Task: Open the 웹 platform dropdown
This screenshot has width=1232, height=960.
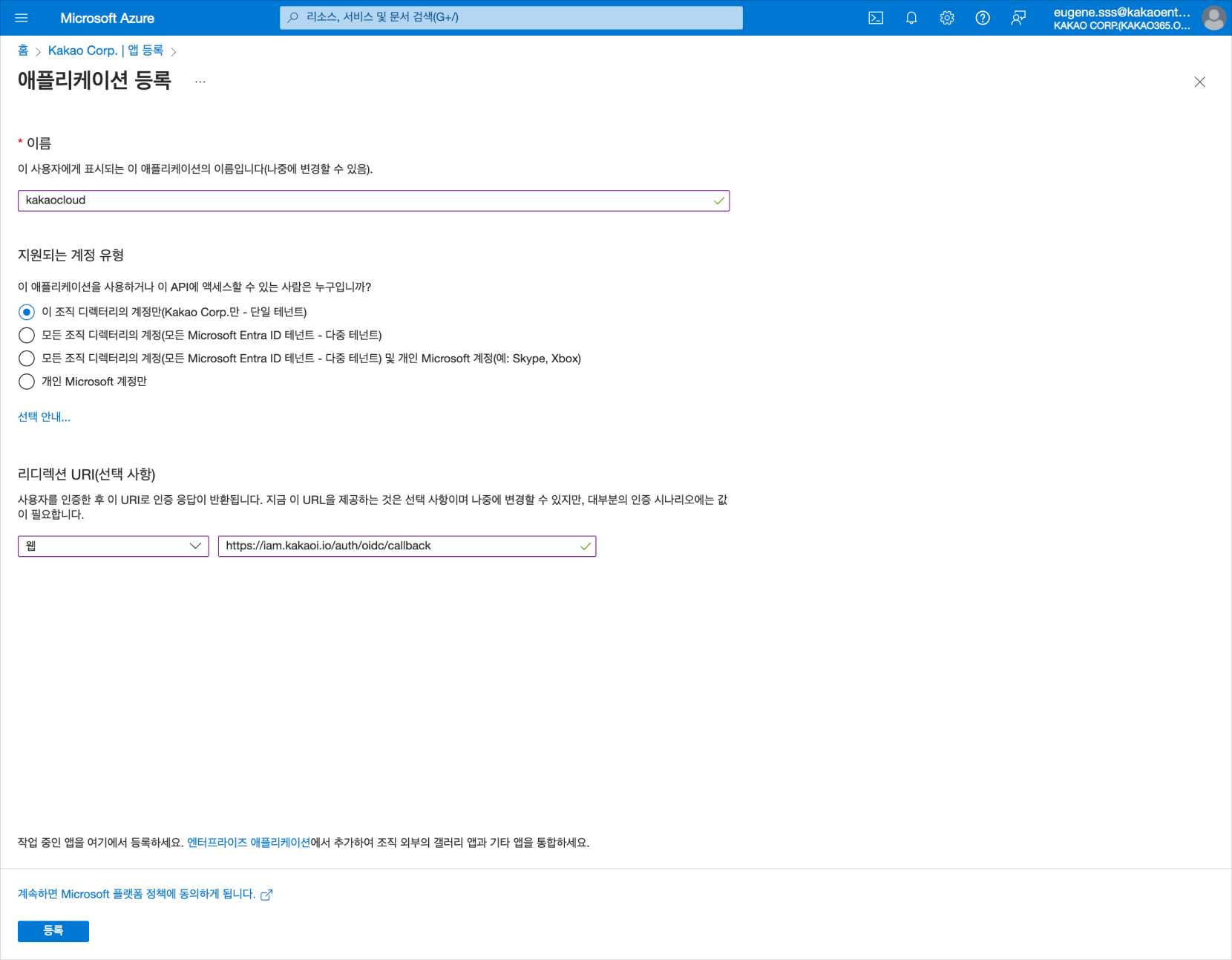Action: click(x=114, y=546)
